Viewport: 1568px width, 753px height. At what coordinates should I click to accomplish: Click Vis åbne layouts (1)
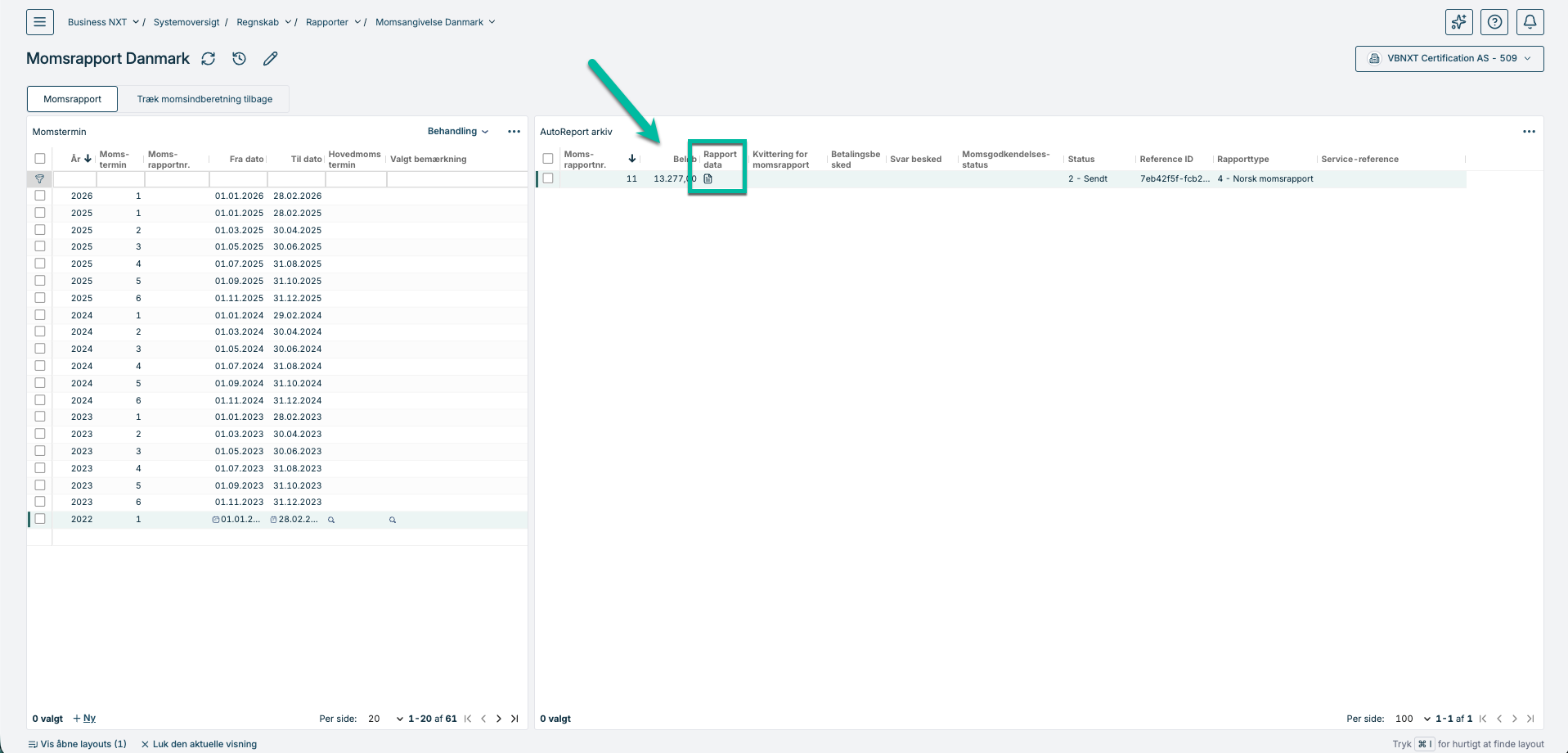pos(78,744)
